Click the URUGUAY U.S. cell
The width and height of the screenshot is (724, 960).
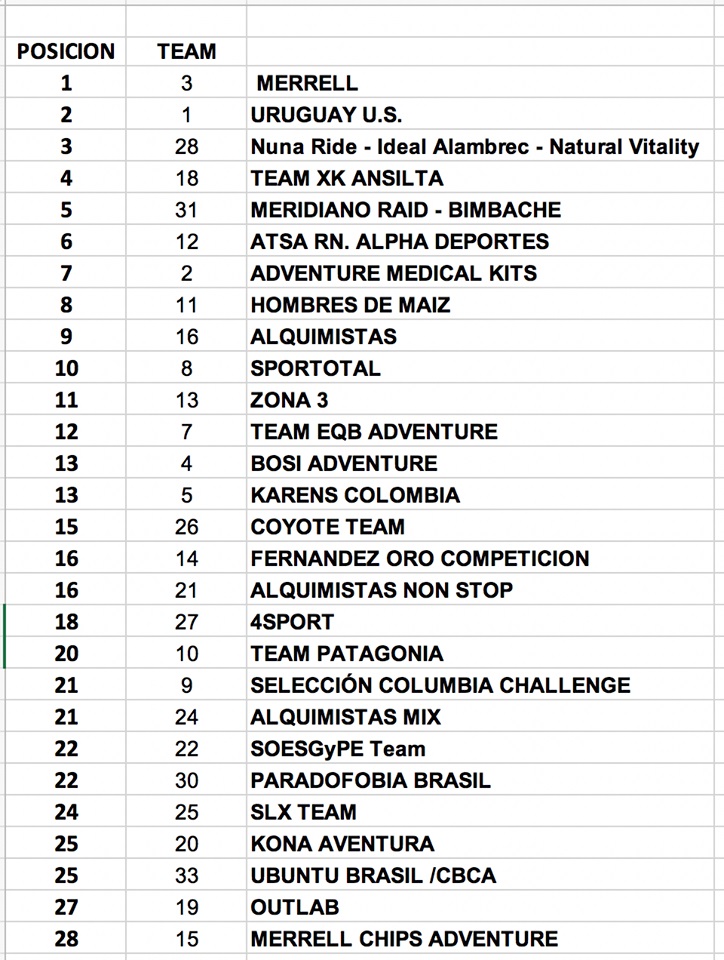326,115
